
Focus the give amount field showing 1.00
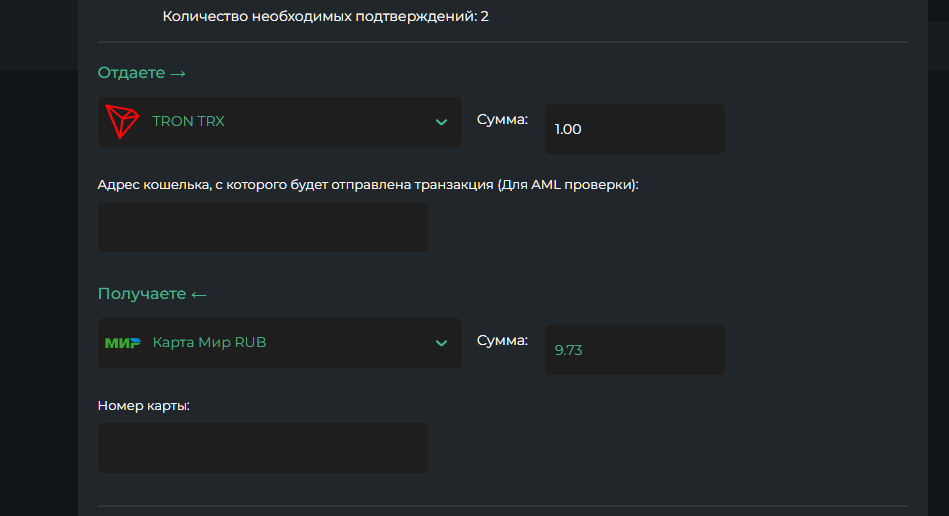pos(634,129)
